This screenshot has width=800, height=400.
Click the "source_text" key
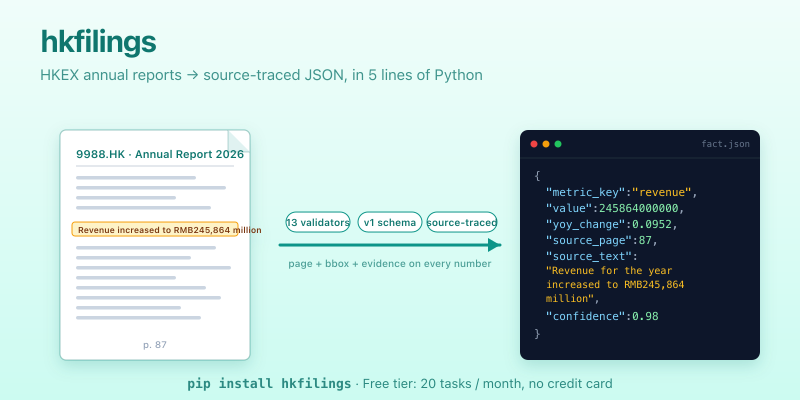[x=589, y=256]
